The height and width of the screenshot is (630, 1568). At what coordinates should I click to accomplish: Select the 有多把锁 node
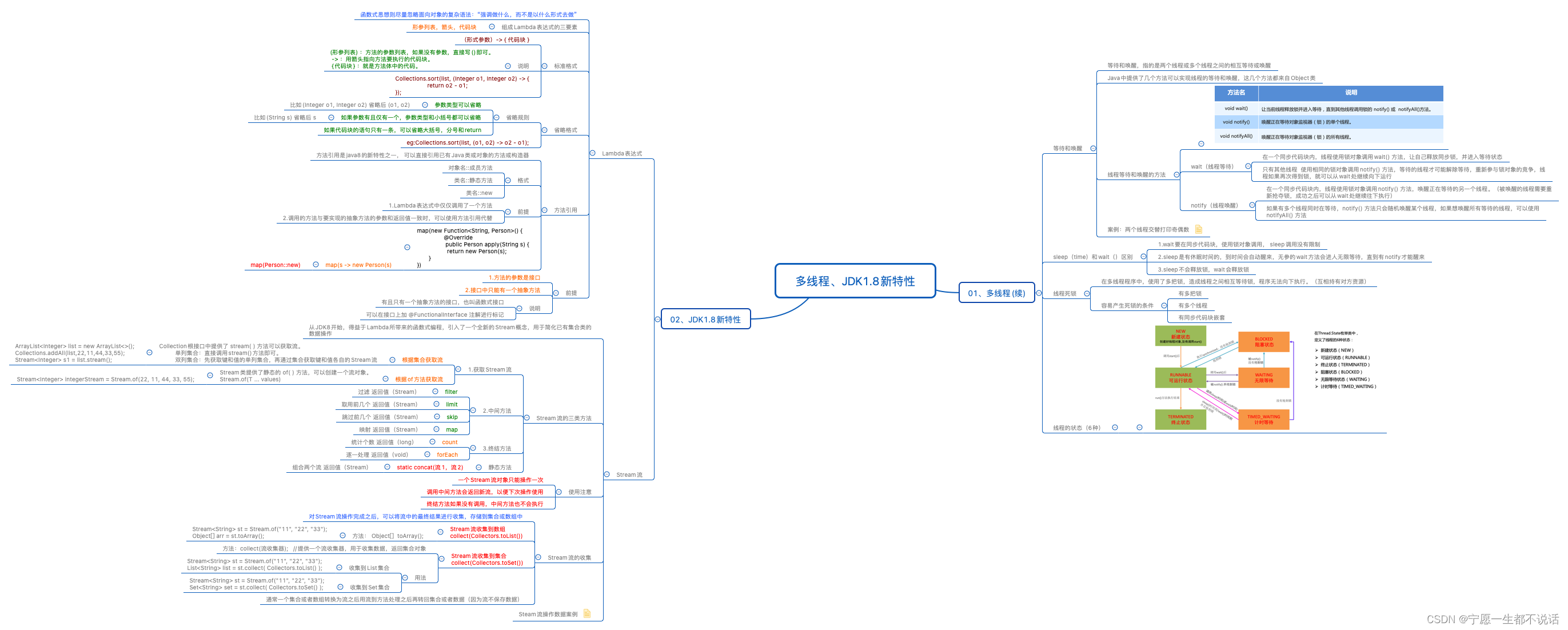click(1190, 293)
